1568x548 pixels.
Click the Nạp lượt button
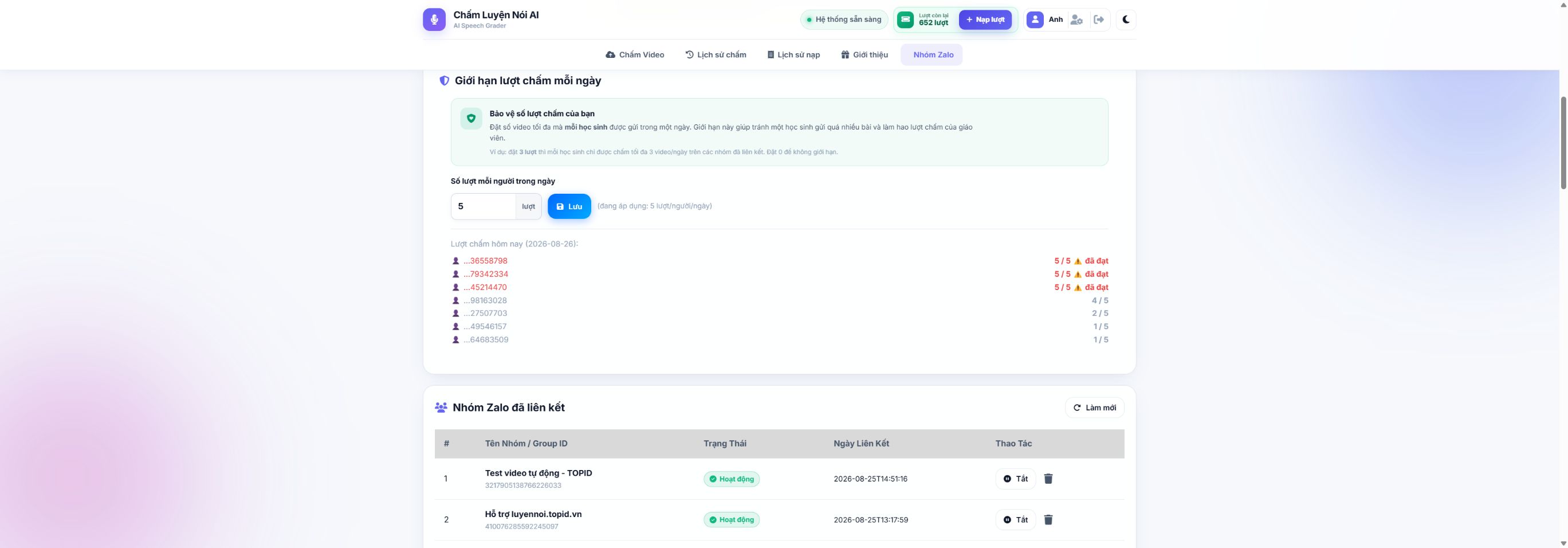(x=985, y=19)
